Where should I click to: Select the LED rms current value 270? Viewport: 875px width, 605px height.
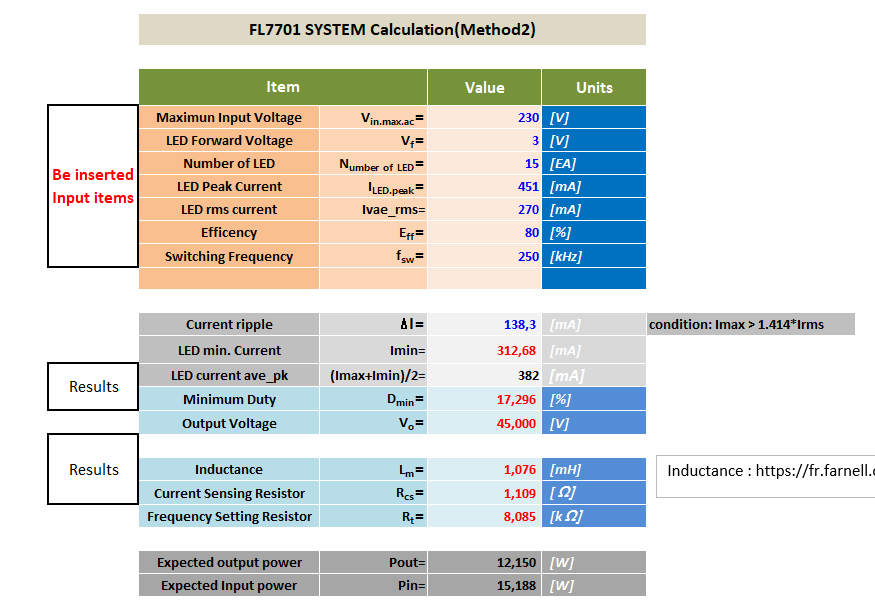click(484, 209)
